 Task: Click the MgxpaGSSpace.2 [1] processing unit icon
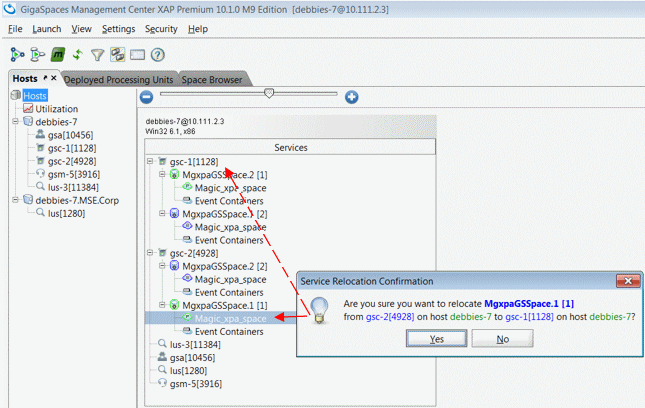174,174
